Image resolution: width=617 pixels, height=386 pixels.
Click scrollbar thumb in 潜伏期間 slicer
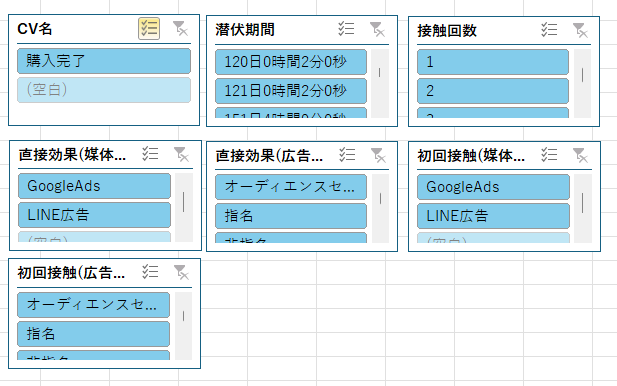tap(379, 73)
